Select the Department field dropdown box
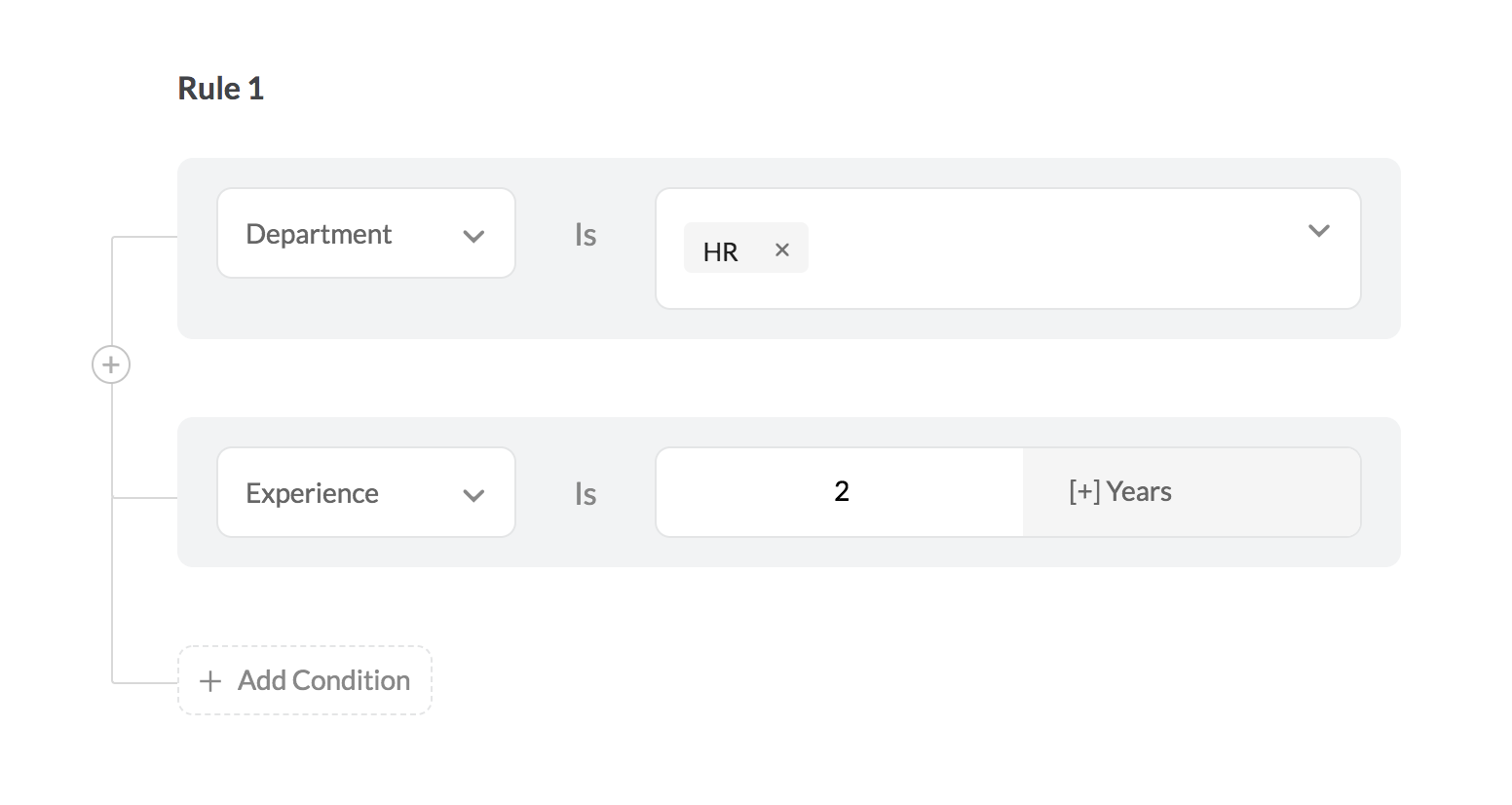Image resolution: width=1512 pixels, height=805 pixels. 366,234
